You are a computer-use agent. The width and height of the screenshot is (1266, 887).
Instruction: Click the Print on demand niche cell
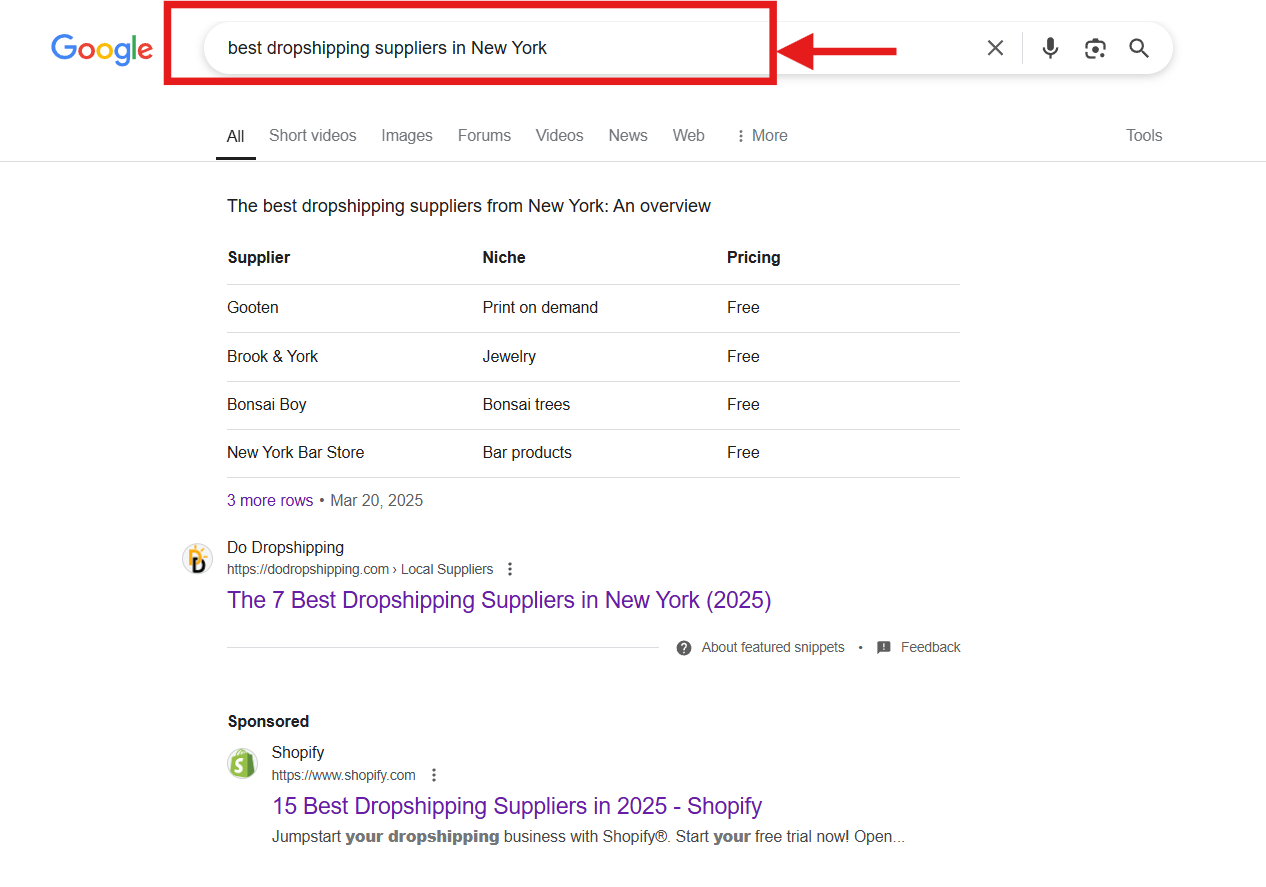540,307
